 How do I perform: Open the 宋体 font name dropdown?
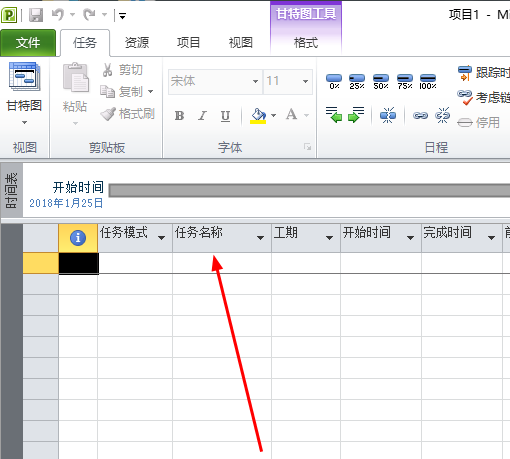[x=255, y=81]
